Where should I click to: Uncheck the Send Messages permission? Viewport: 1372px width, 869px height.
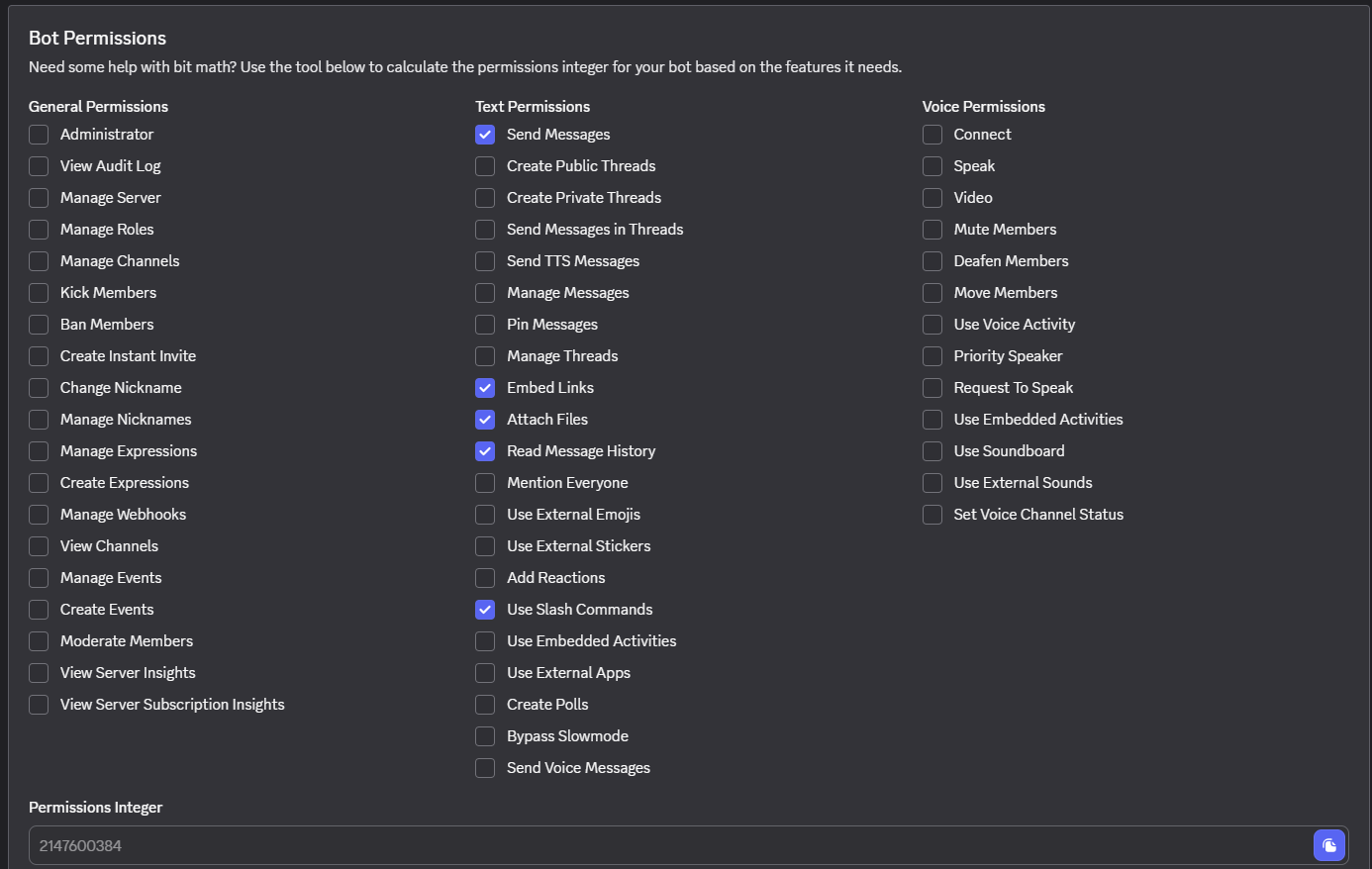point(485,135)
